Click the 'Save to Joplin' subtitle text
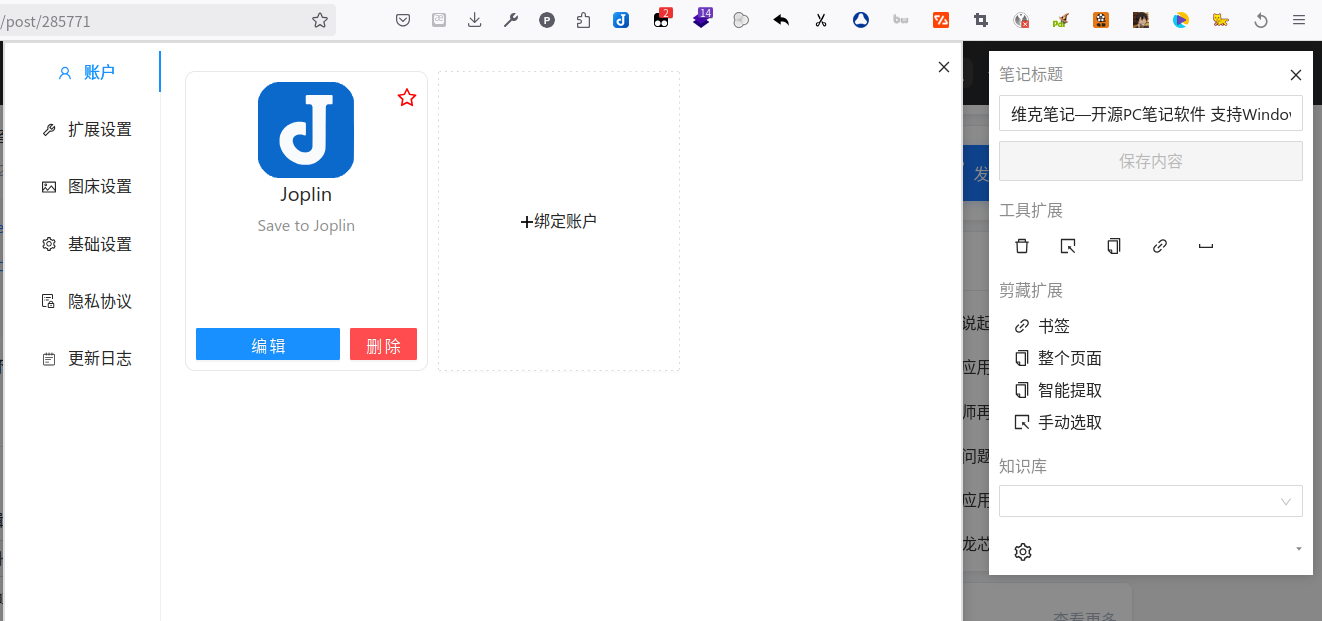Viewport: 1322px width, 621px height. [306, 226]
